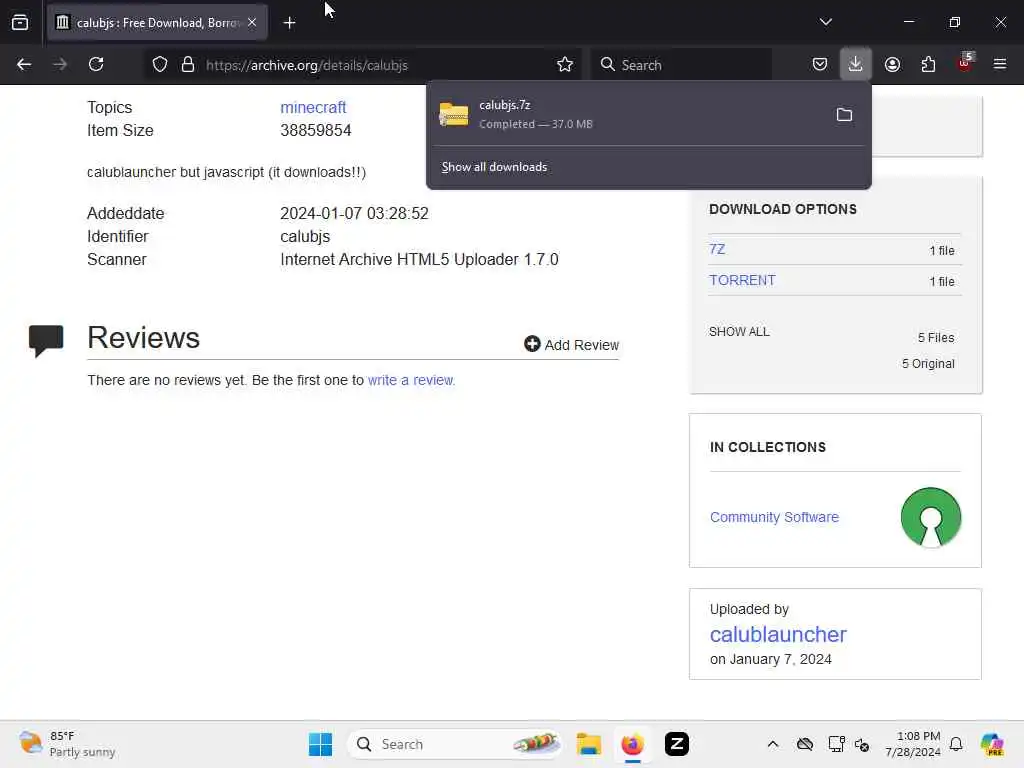Click the uBlock Origin extension icon
This screenshot has width=1024, height=768.
965,63
